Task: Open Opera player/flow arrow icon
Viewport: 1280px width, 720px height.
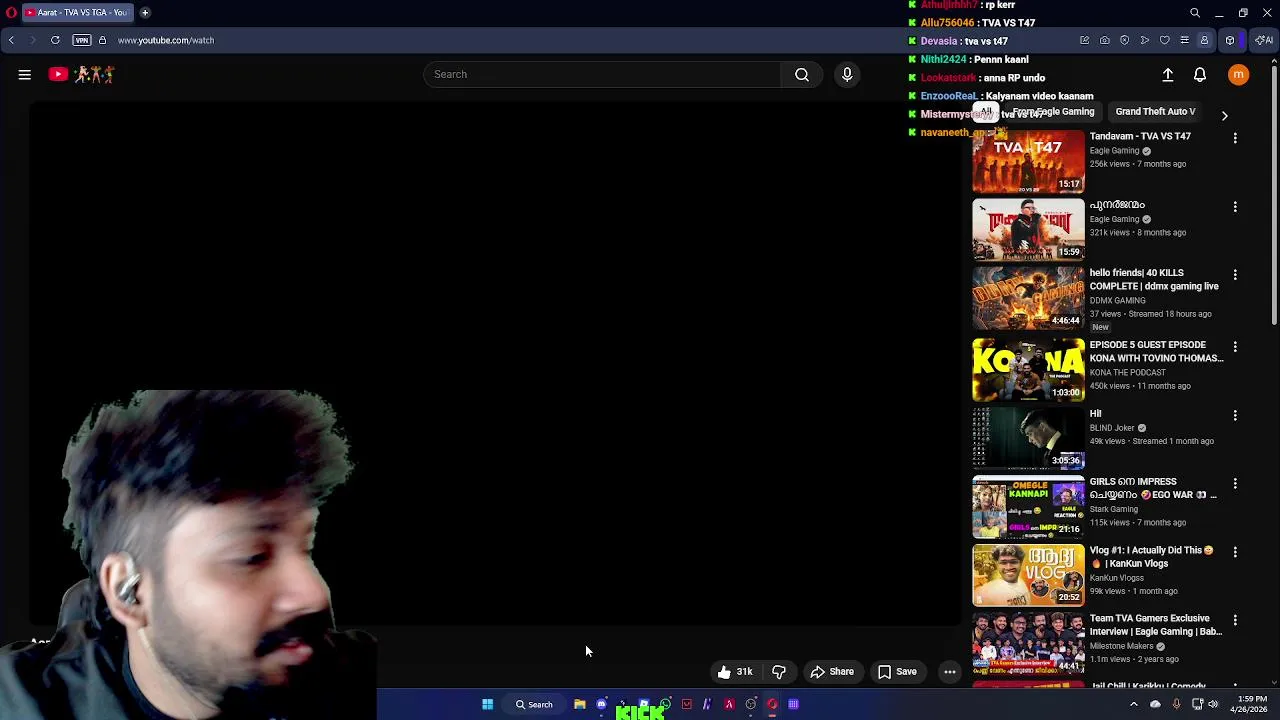Action: (1145, 40)
